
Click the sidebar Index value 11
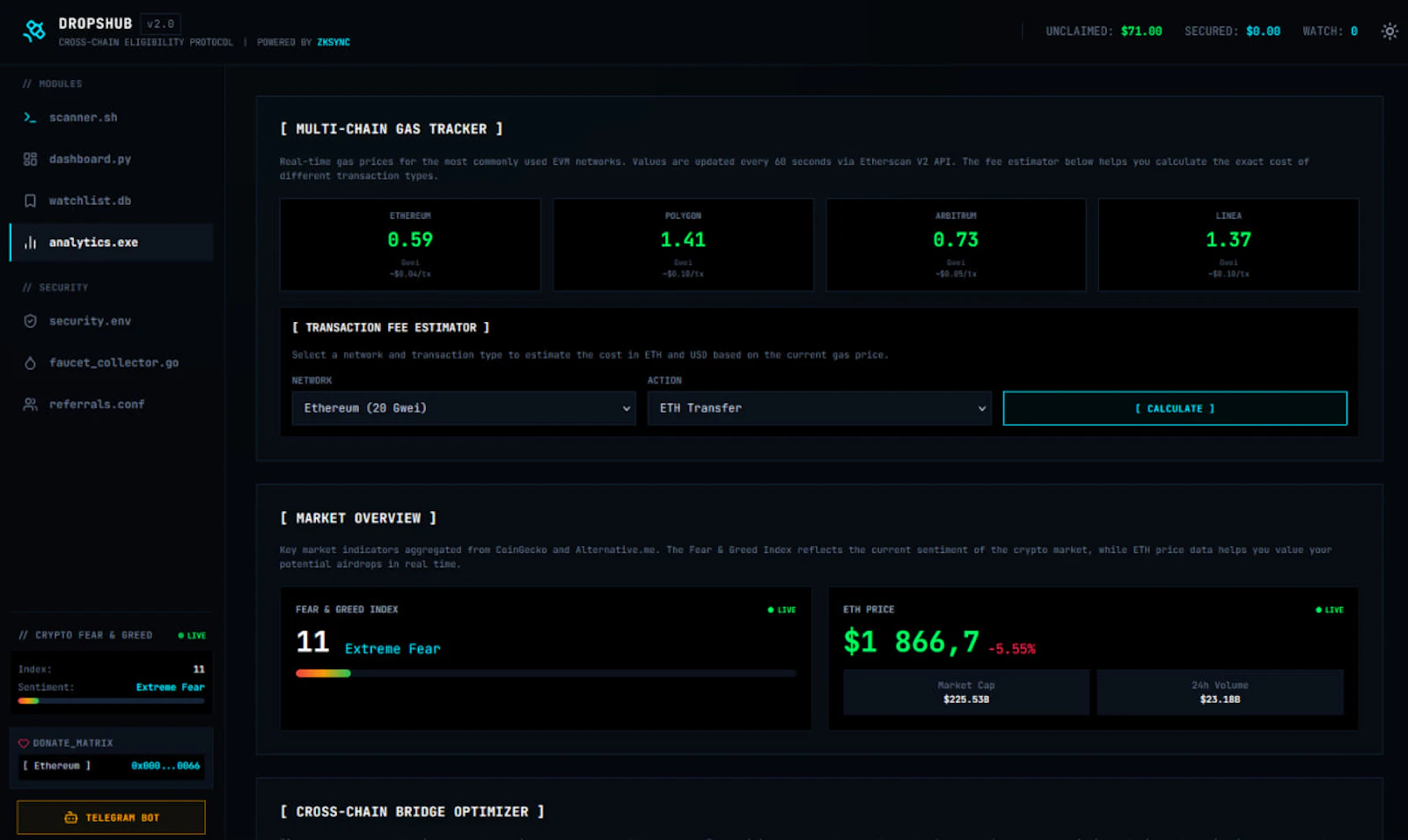coord(199,669)
